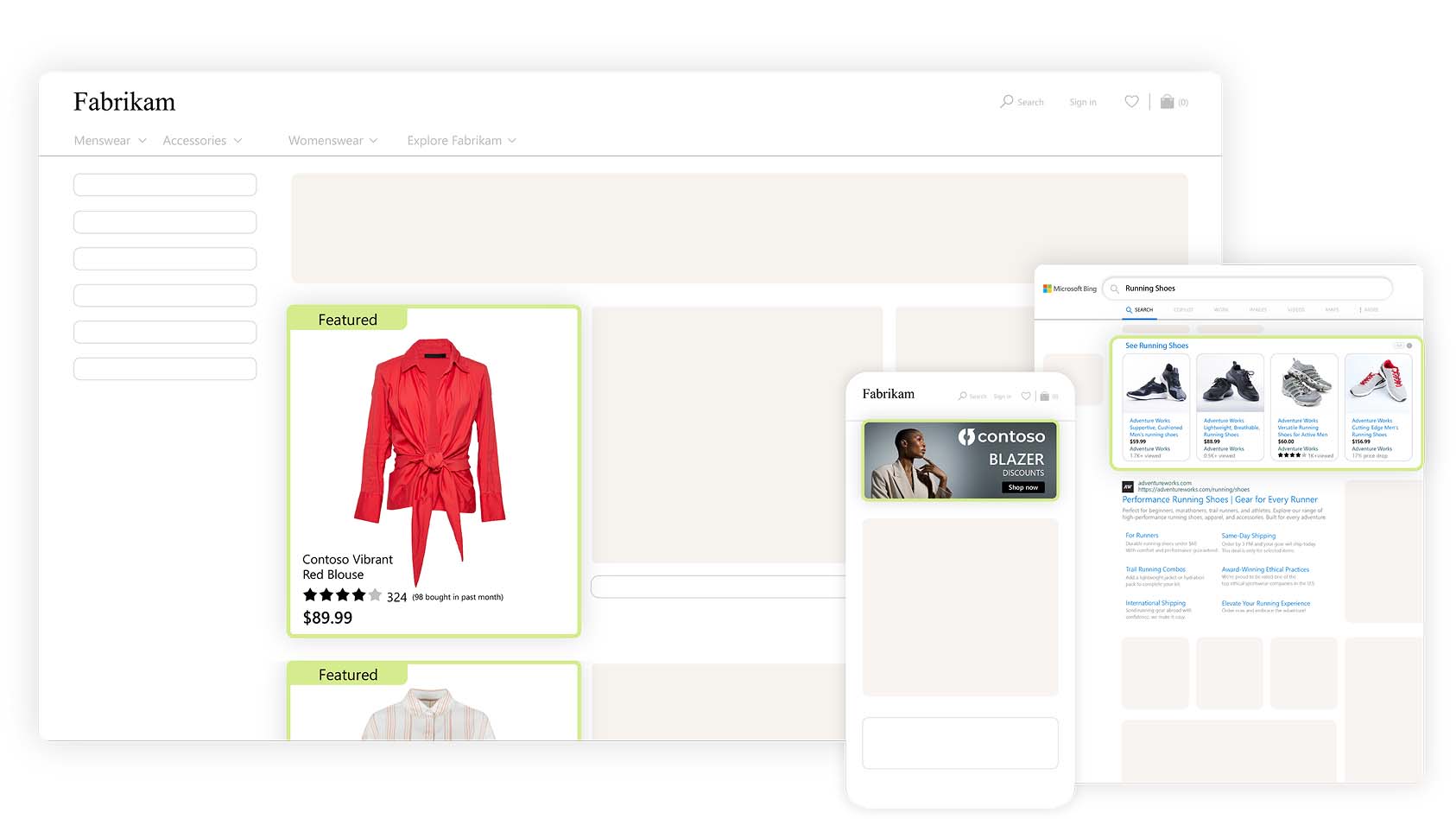The height and width of the screenshot is (819, 1456).
Task: Click Sign in on the Fabrikam desktop header
Action: (1082, 103)
